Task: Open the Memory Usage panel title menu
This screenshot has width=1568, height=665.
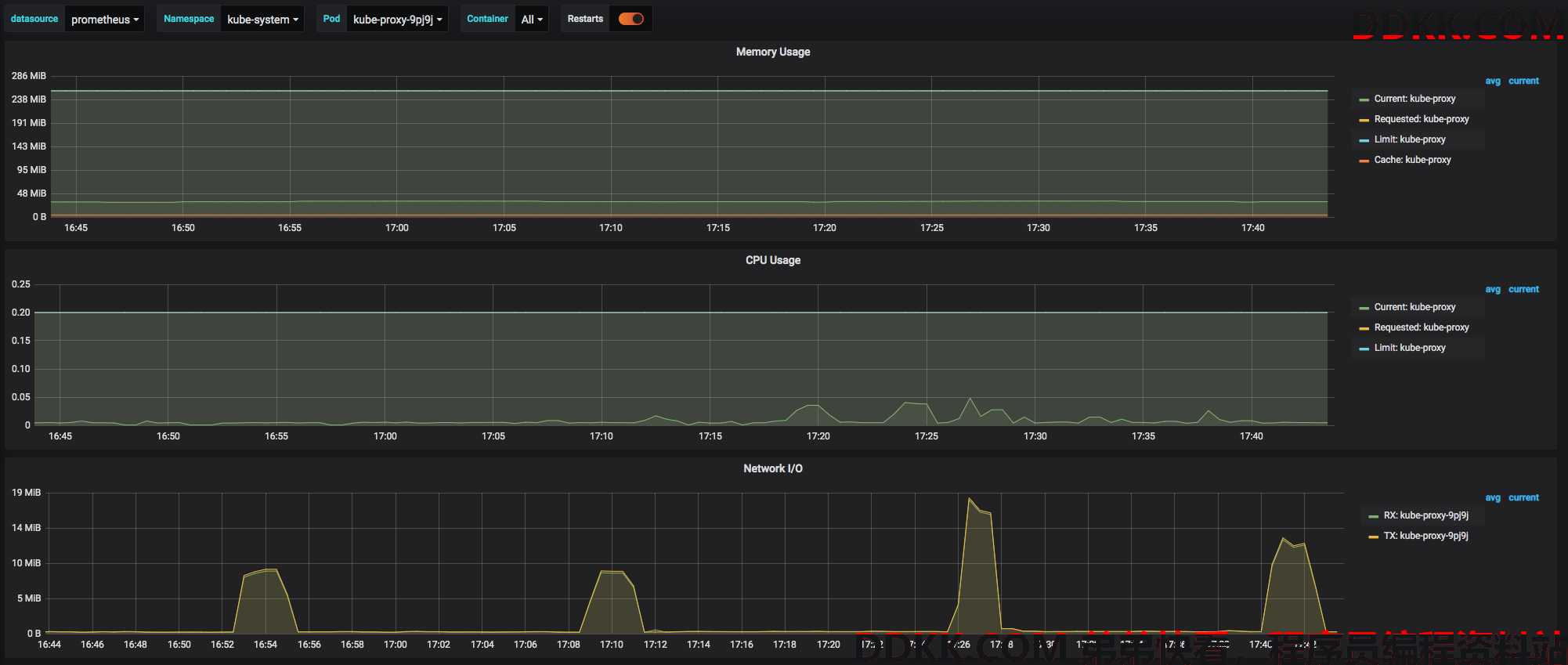Action: [x=773, y=52]
